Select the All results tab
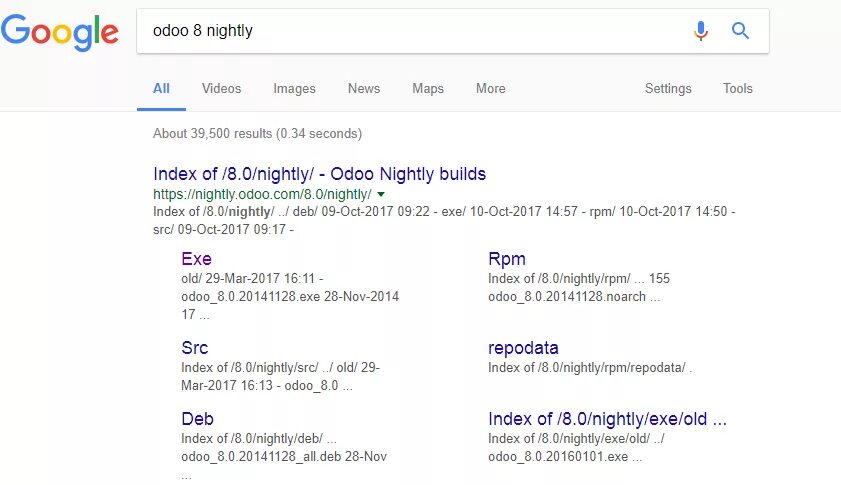 pos(161,88)
